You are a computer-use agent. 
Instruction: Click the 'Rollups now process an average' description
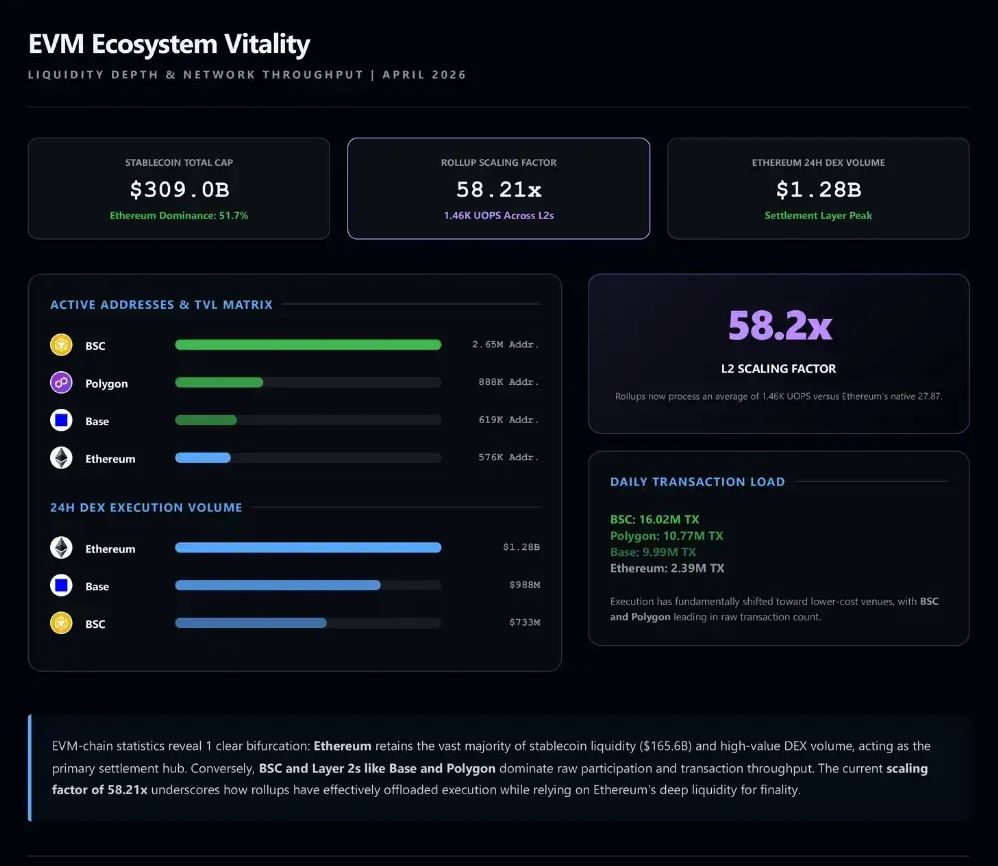point(778,396)
